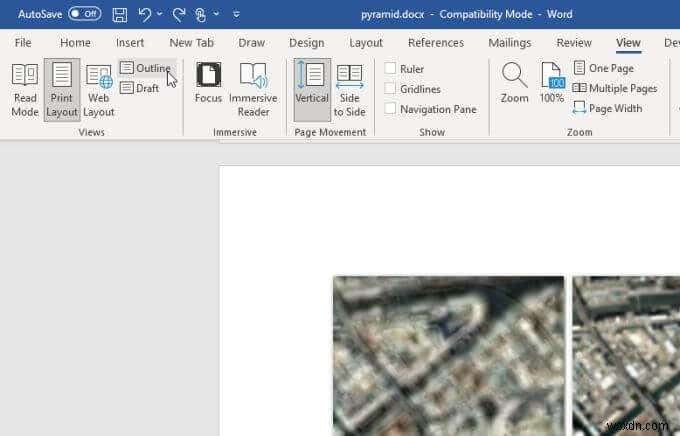Choose One Page zoom
Image resolution: width=680 pixels, height=436 pixels.
pyautogui.click(x=604, y=68)
